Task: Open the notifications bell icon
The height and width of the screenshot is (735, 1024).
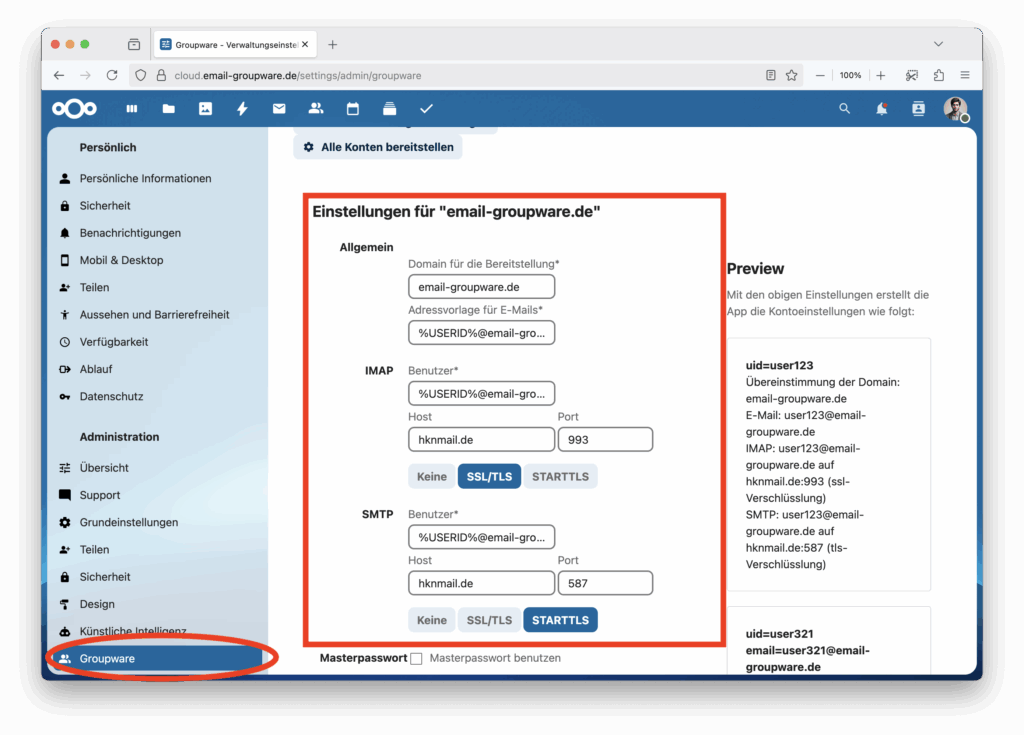Action: [882, 108]
